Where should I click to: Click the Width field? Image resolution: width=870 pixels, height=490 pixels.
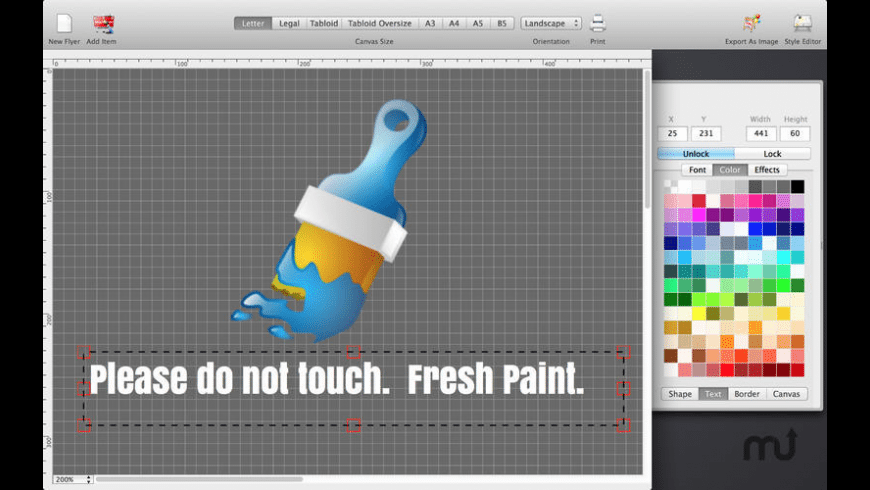click(x=761, y=133)
